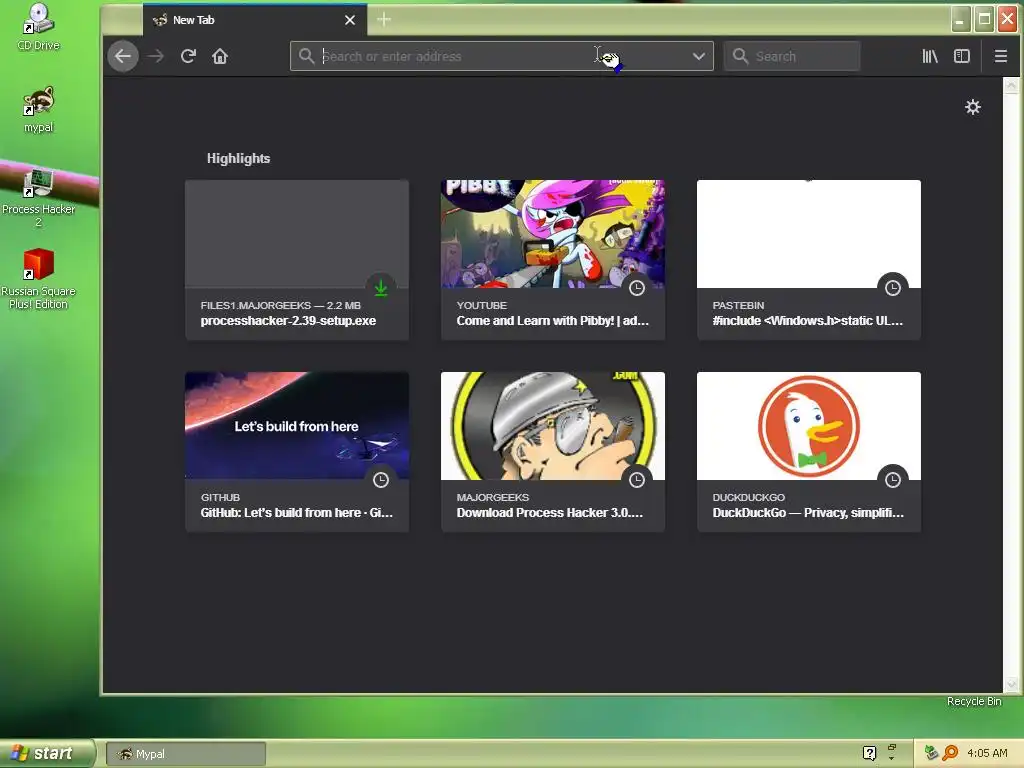Click the forward navigation arrow
The height and width of the screenshot is (768, 1024).
(155, 56)
